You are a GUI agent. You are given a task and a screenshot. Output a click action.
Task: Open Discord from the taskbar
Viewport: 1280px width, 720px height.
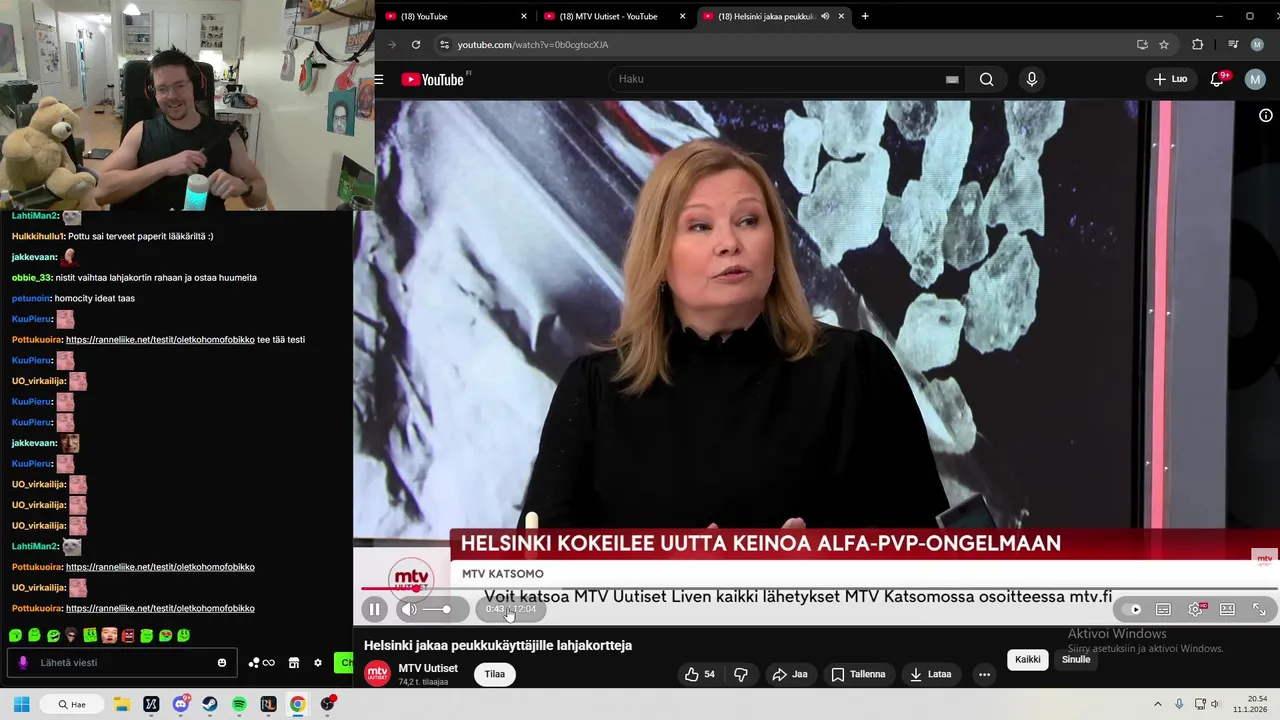coord(181,704)
